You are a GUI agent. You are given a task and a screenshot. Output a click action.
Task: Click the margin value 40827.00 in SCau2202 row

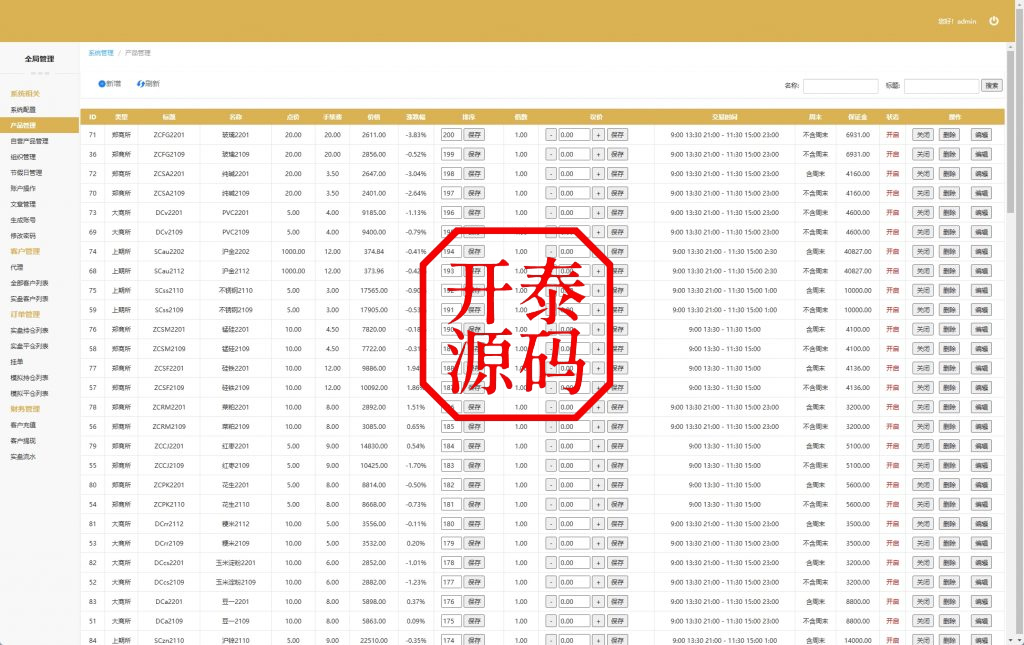click(x=857, y=251)
